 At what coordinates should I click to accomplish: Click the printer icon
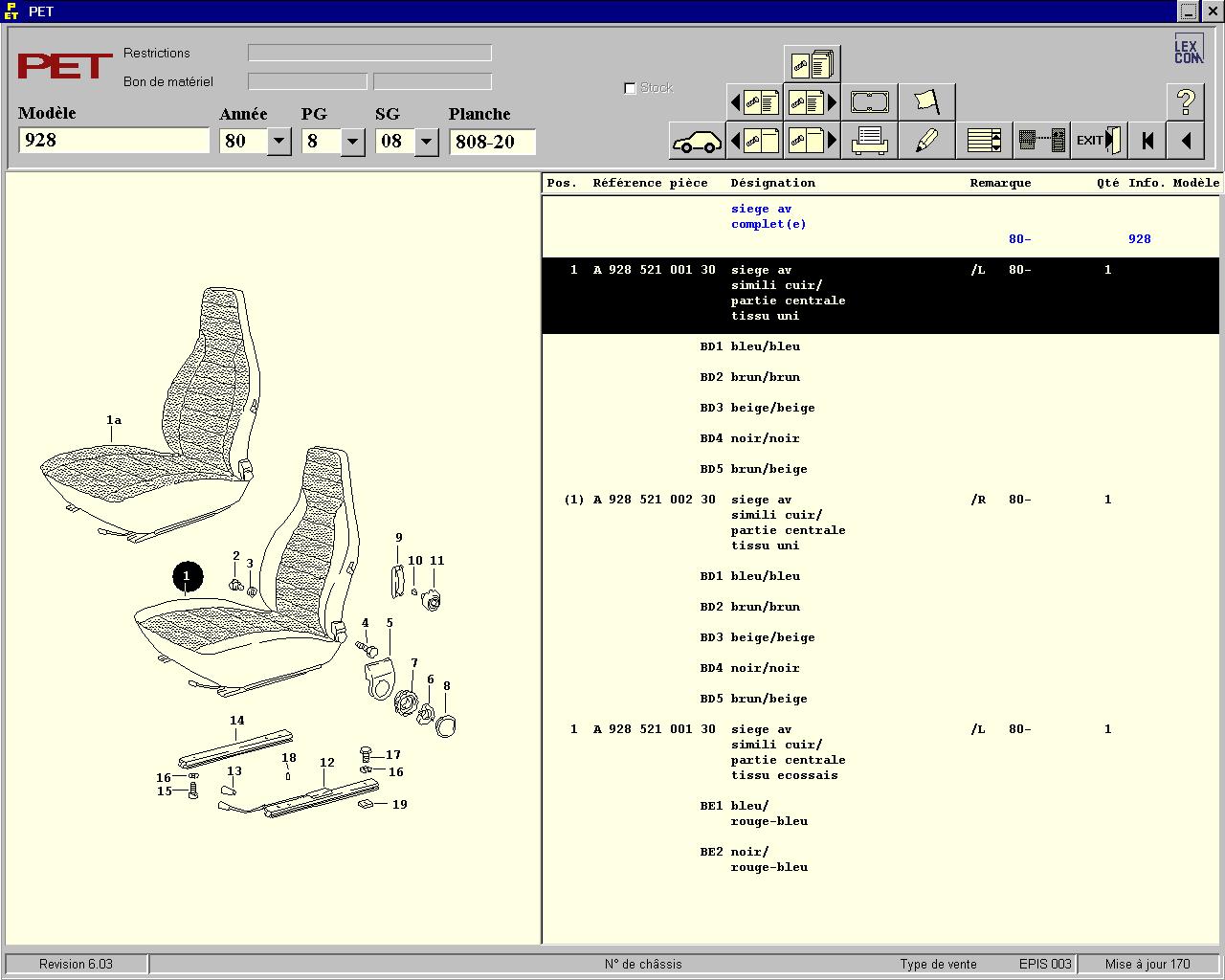(869, 141)
